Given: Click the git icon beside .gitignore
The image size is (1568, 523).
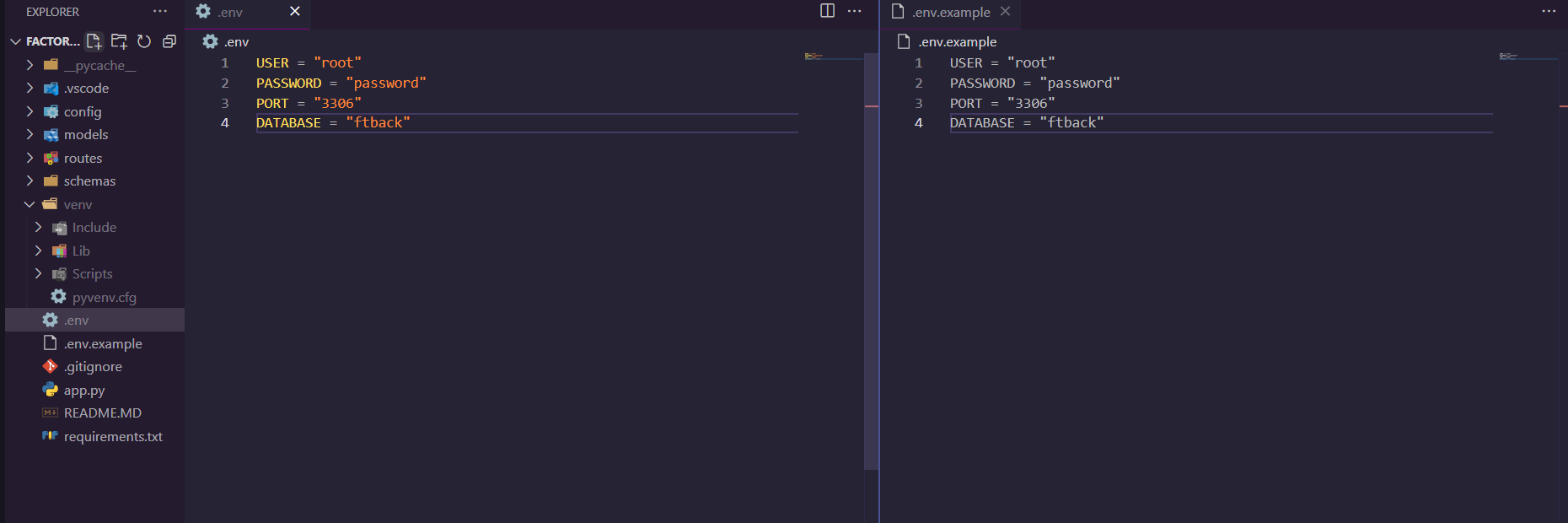Looking at the screenshot, I should tap(51, 366).
